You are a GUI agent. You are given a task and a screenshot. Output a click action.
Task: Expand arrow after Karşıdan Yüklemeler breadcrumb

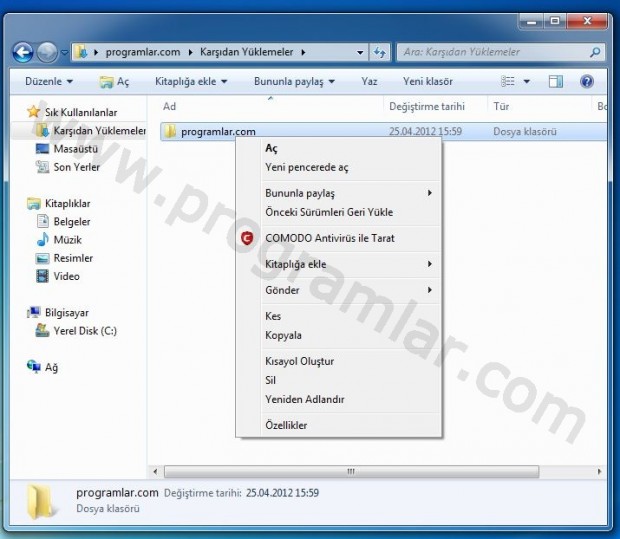point(303,52)
